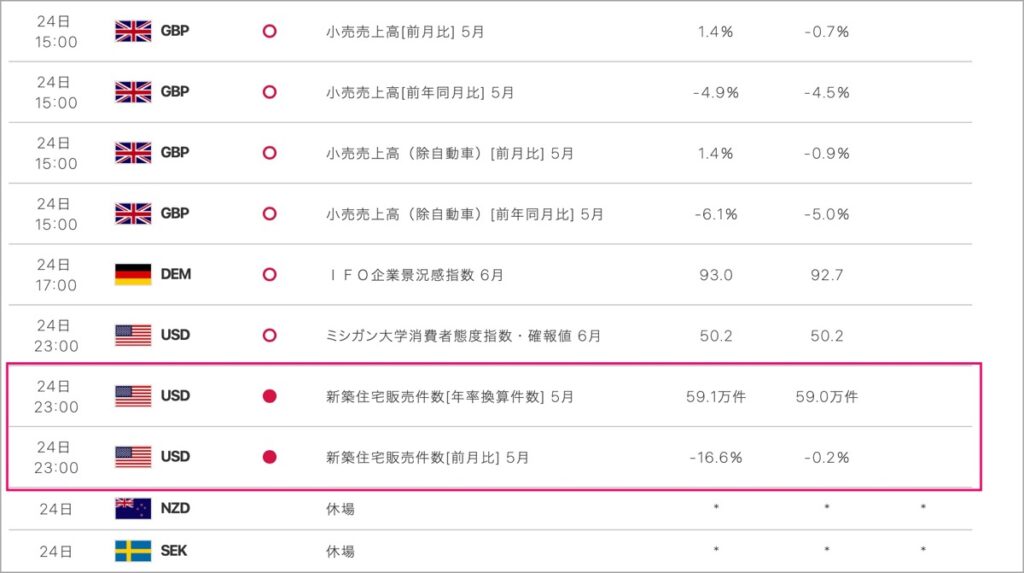Click the New Zealand flag in the NZD row

pos(133,508)
